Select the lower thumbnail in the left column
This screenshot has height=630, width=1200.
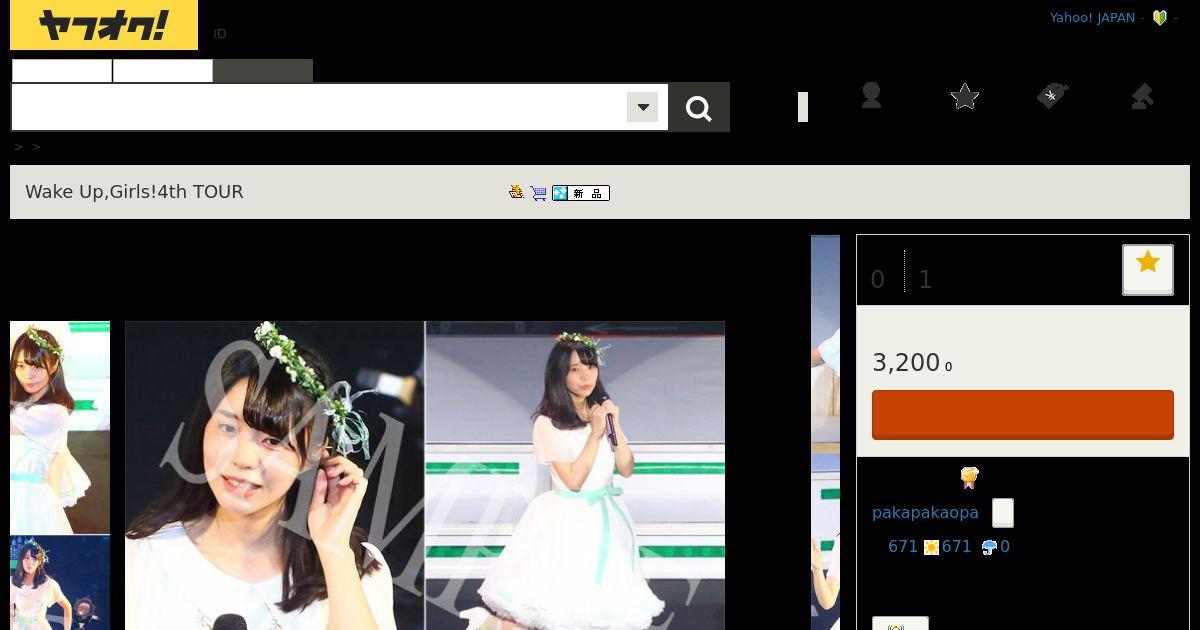pyautogui.click(x=60, y=583)
